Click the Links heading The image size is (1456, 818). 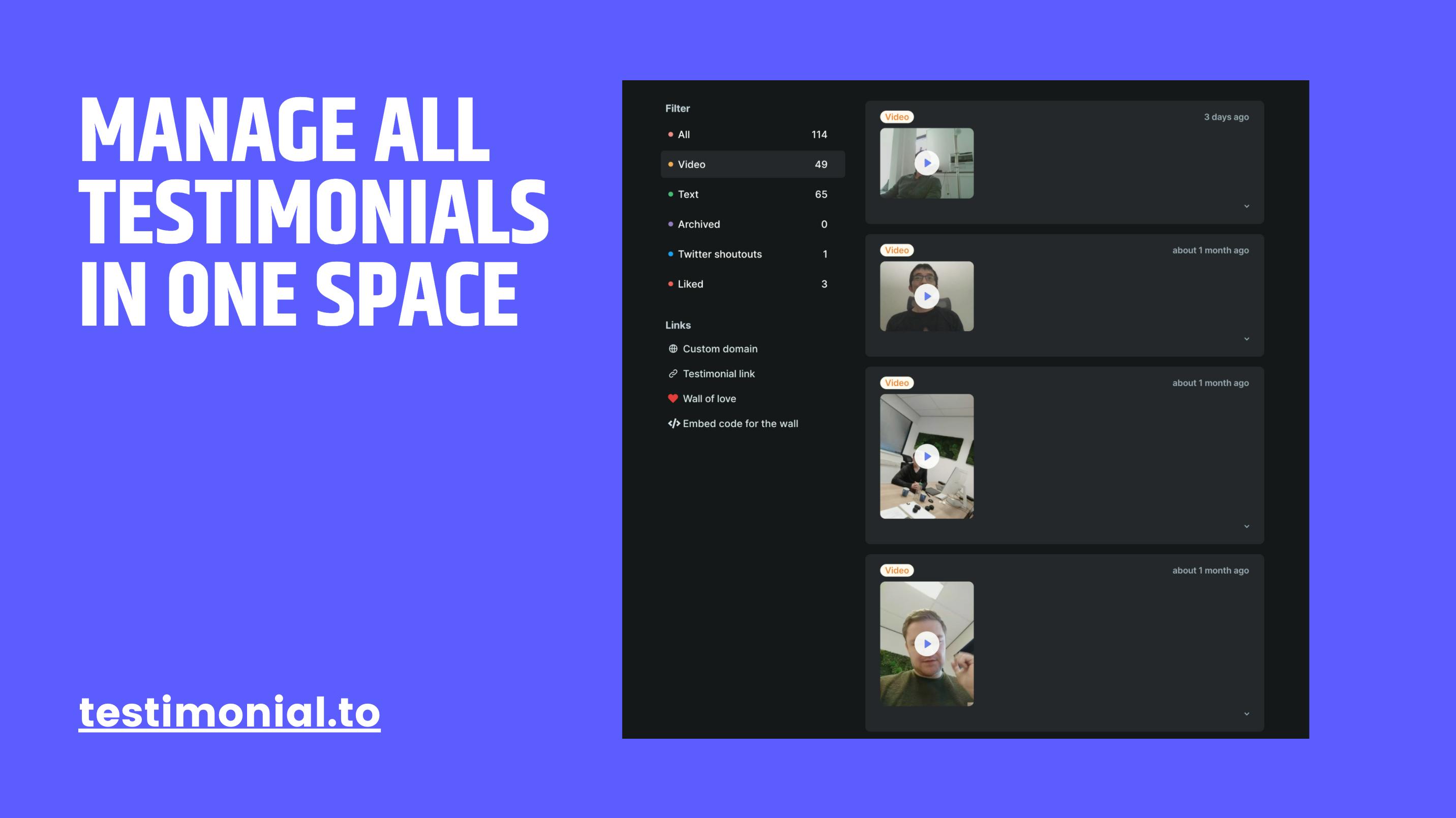[678, 325]
